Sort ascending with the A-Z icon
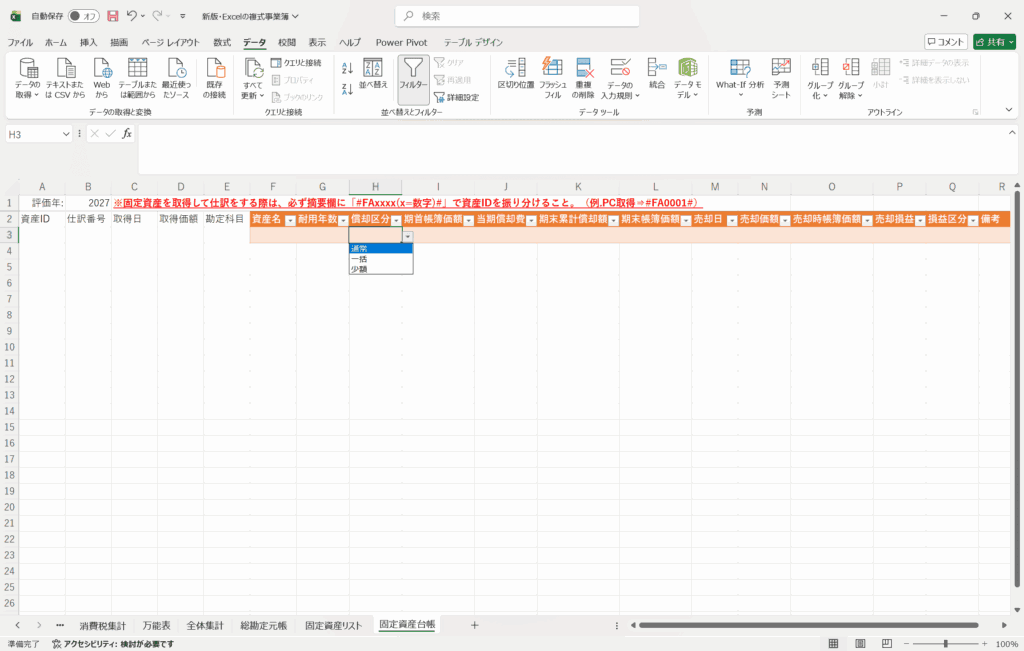The height and width of the screenshot is (651, 1024). (347, 68)
